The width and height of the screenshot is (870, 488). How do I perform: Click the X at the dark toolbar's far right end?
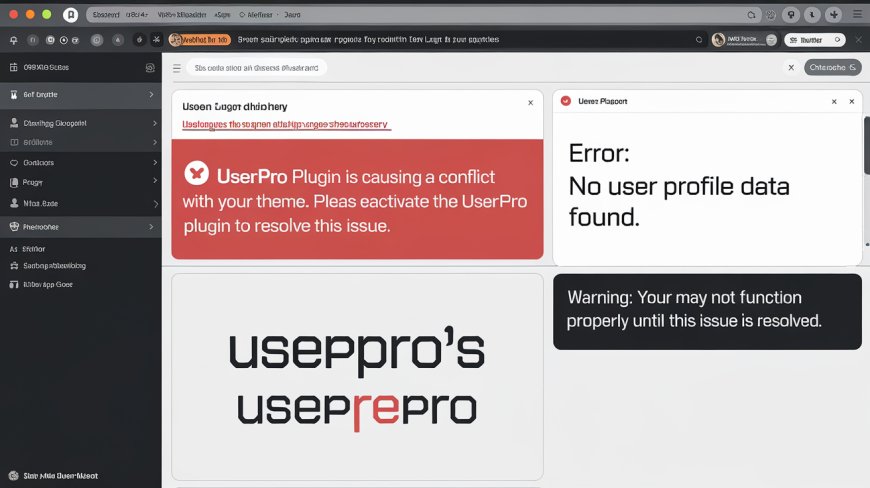859,39
